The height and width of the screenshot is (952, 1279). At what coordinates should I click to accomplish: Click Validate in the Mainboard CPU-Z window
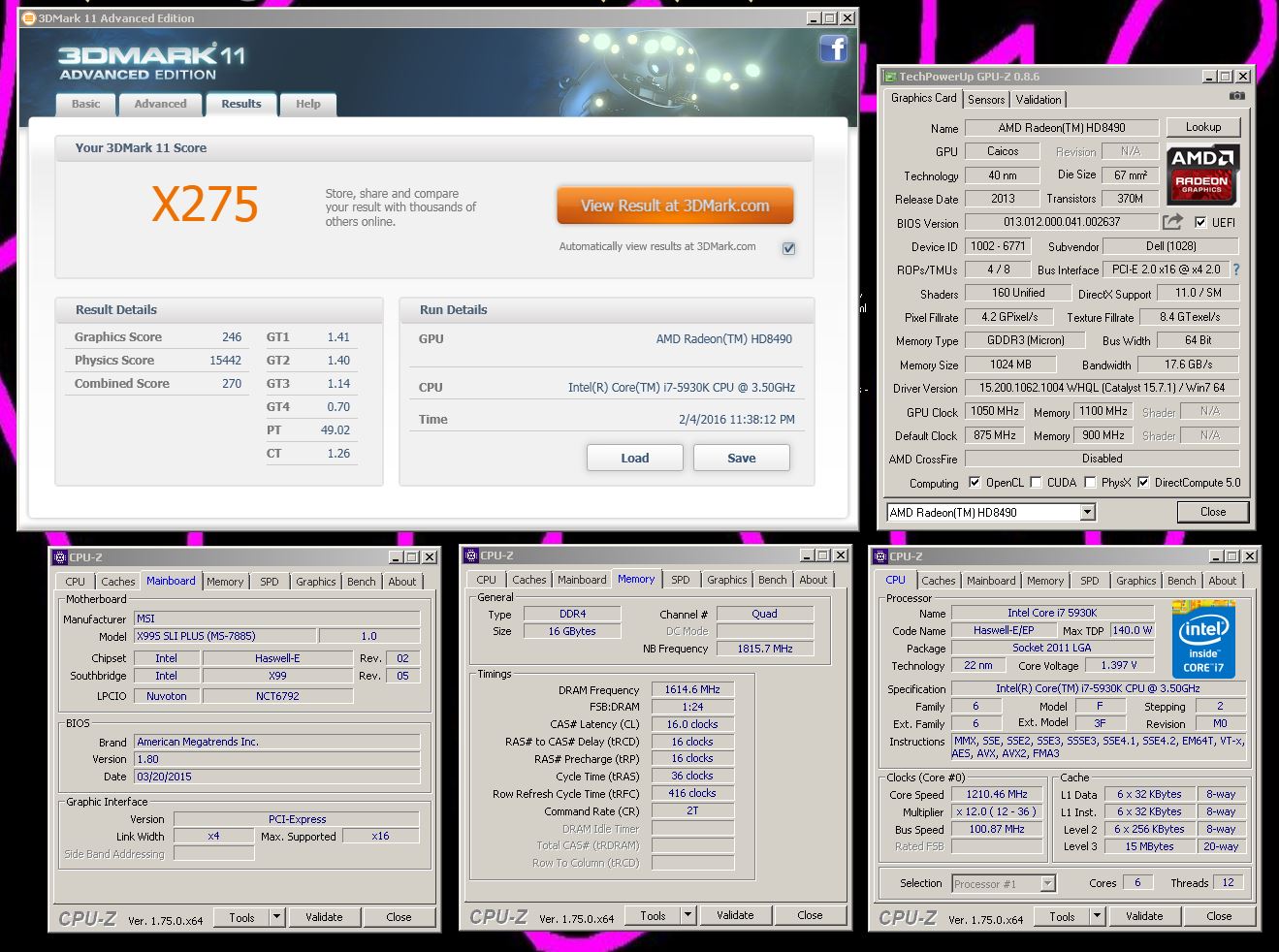tap(324, 916)
